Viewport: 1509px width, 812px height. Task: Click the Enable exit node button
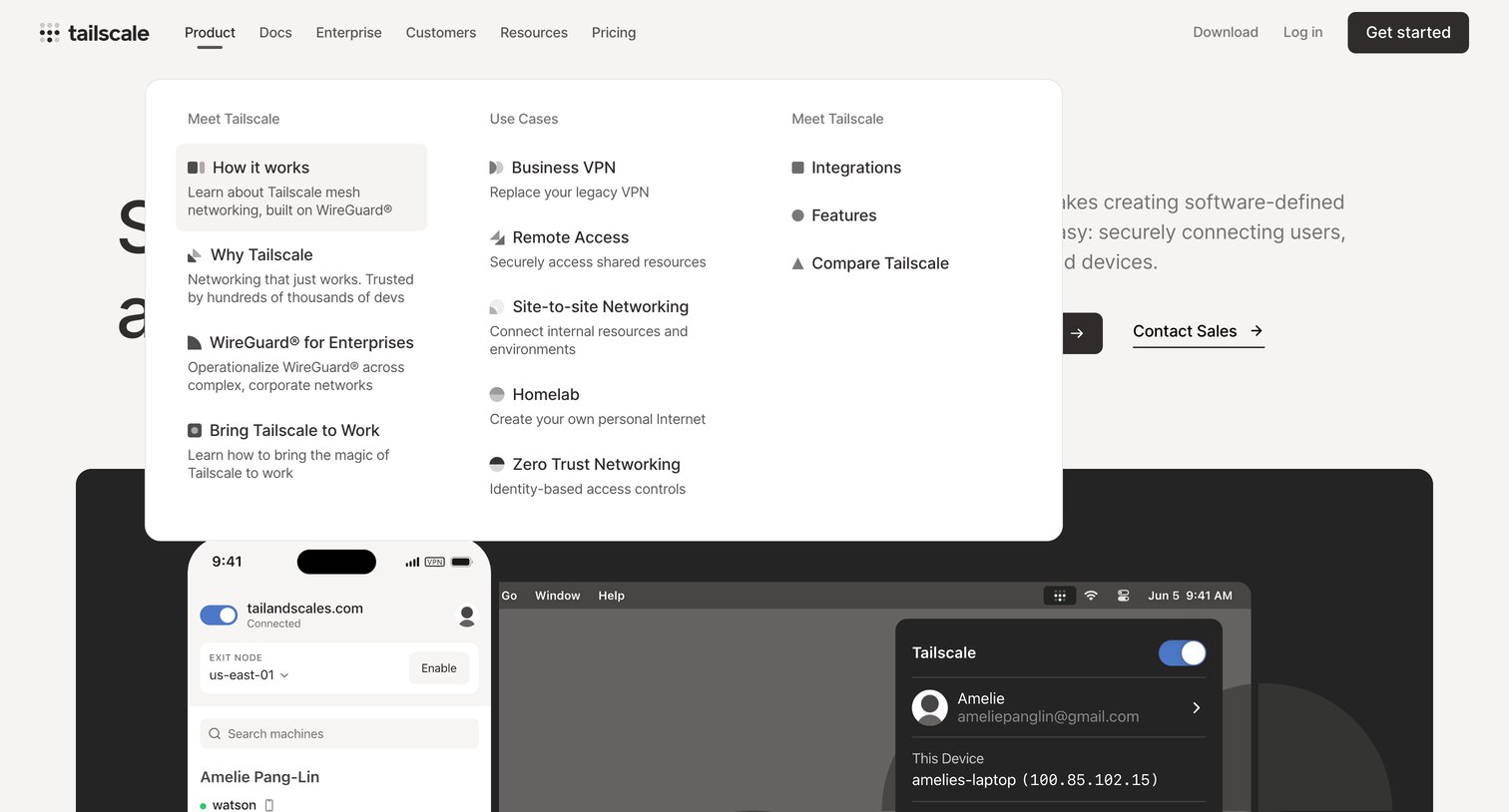pos(439,668)
